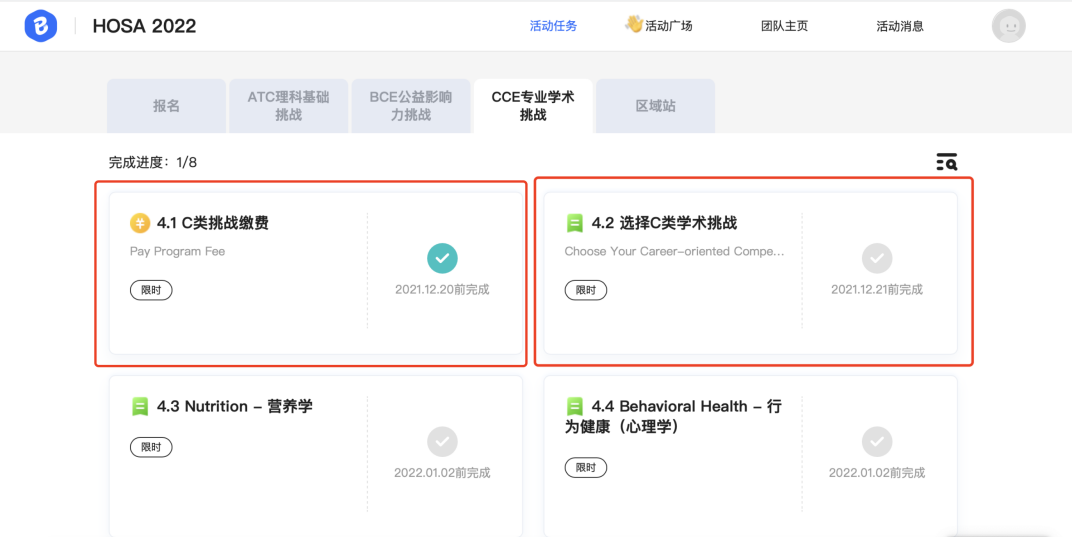Open the 4.1 C类挑战缴费 task title

point(213,223)
